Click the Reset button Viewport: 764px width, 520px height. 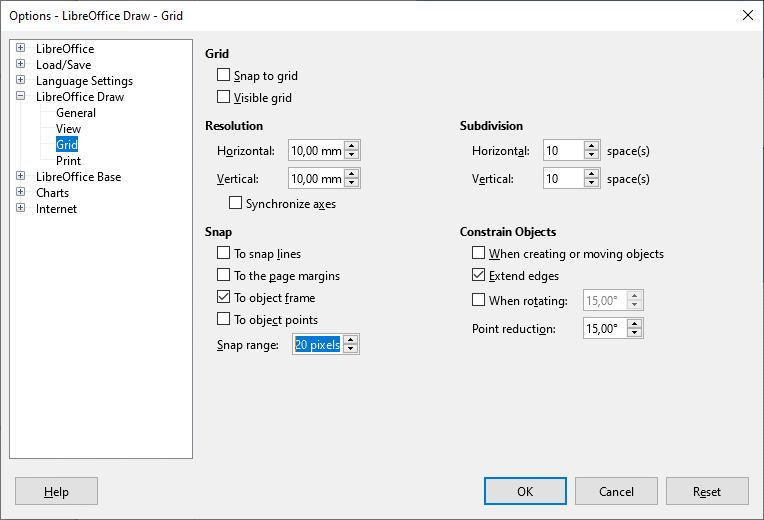[707, 491]
